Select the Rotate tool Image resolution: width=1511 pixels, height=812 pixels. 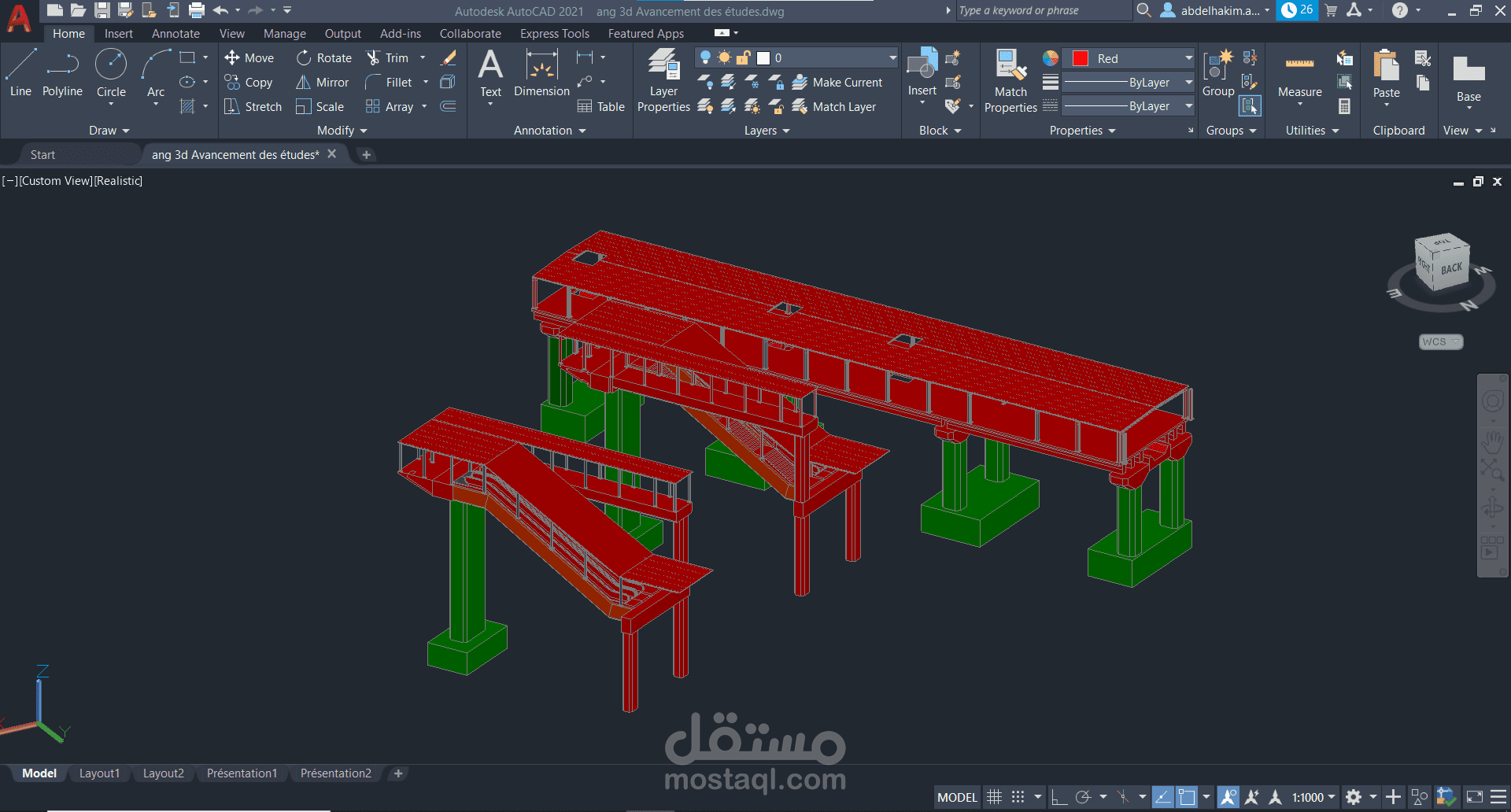323,57
